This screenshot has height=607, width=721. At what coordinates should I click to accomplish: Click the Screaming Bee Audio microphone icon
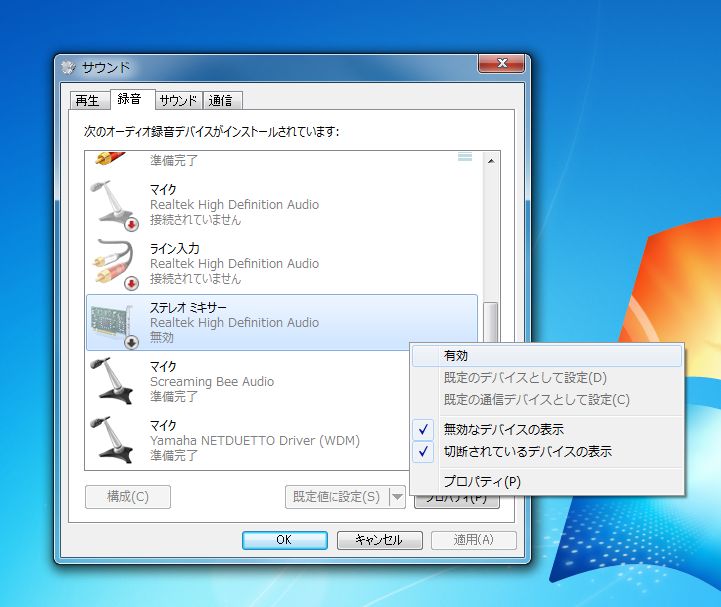point(112,381)
